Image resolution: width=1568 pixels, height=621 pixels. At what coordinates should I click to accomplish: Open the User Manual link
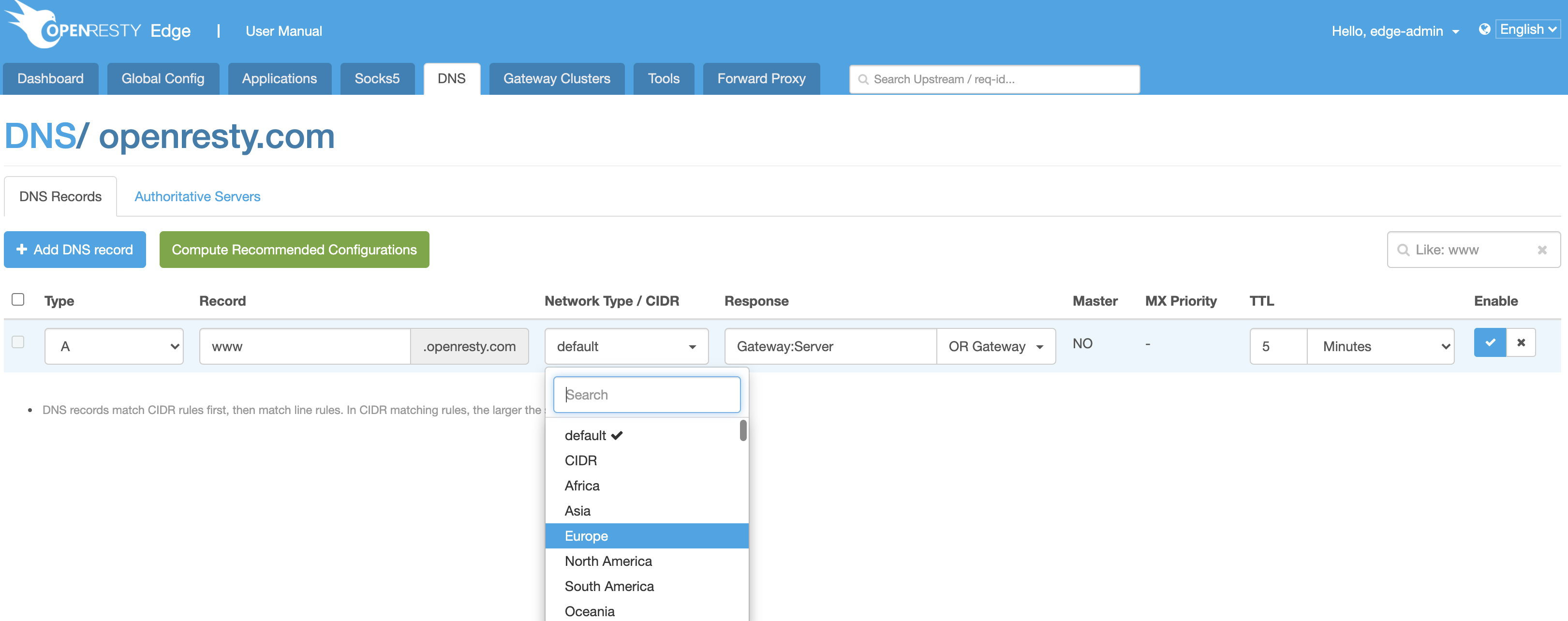tap(283, 31)
